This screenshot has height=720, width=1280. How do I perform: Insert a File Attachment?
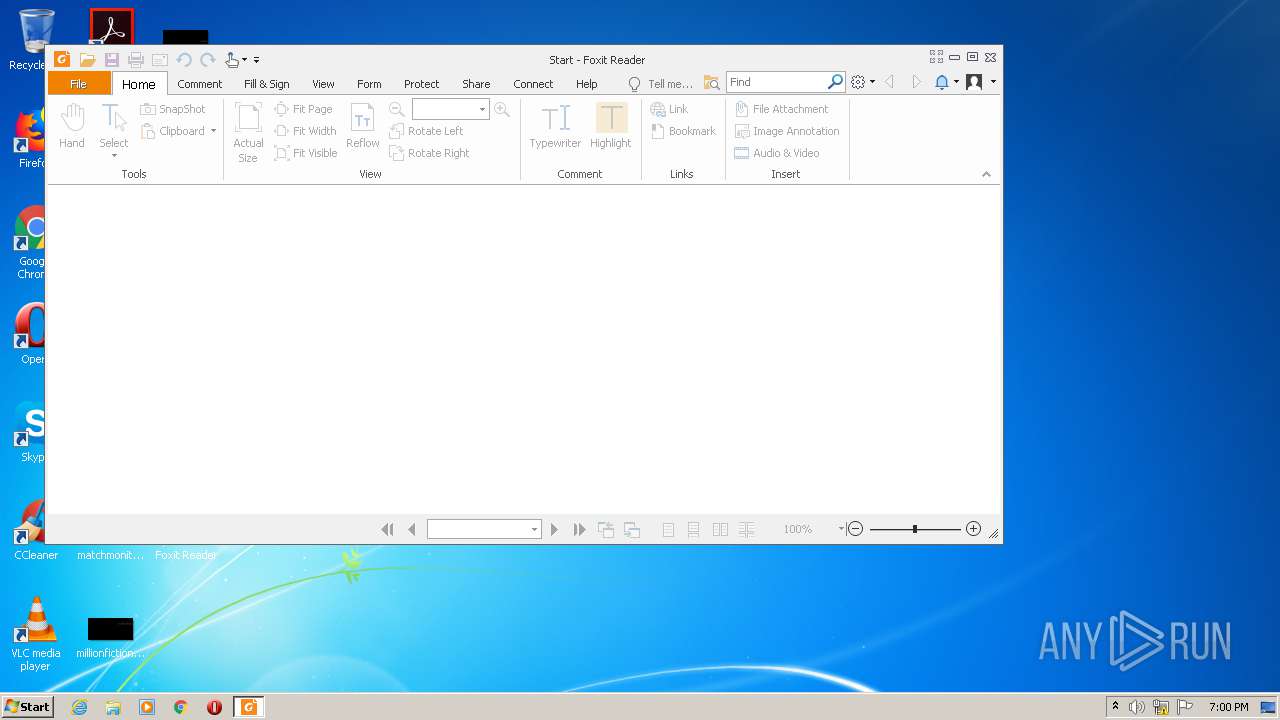click(782, 109)
